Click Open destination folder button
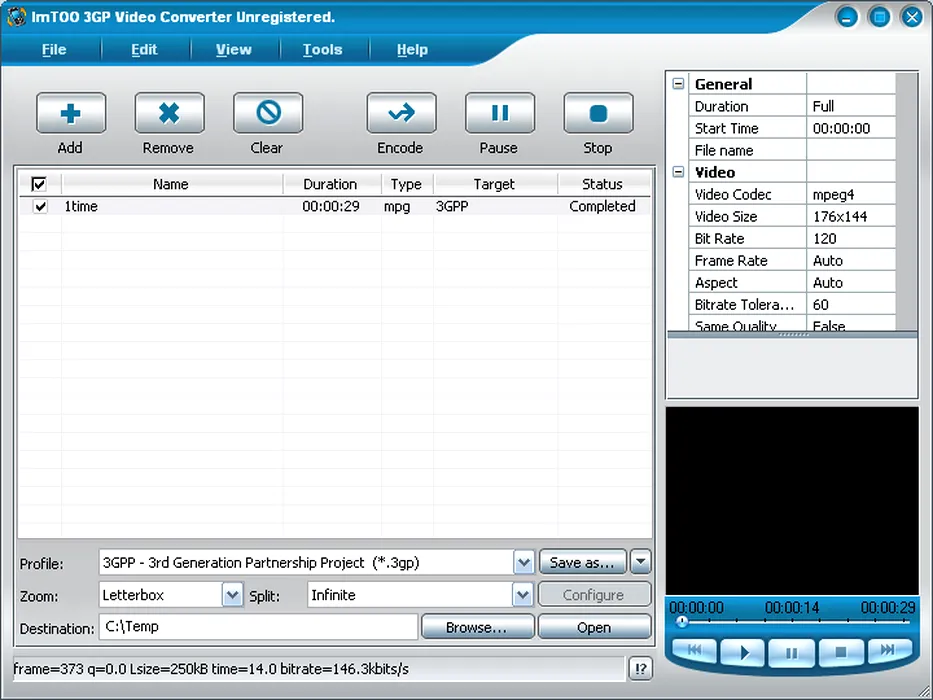The height and width of the screenshot is (700, 933). (594, 627)
